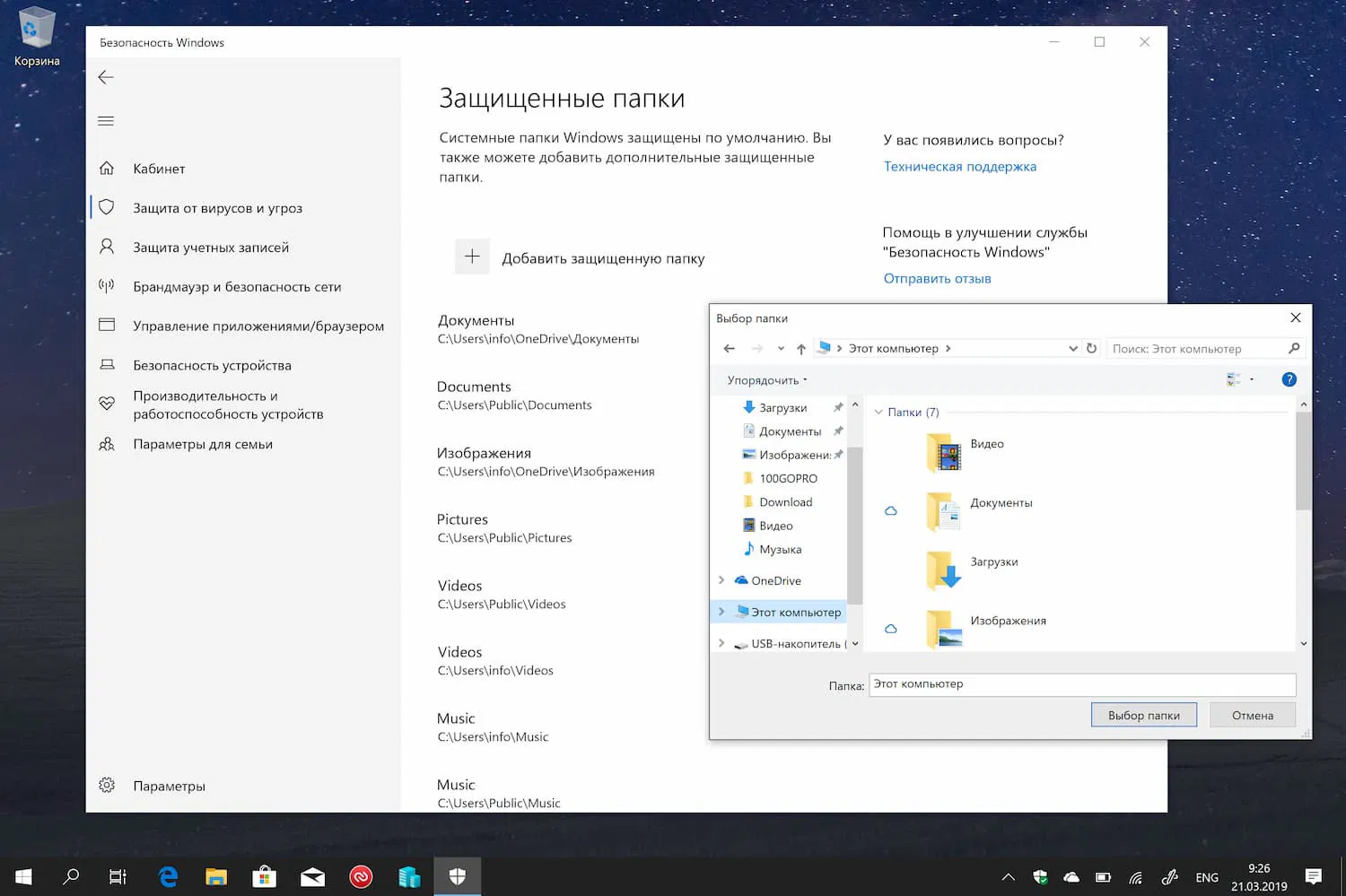This screenshot has width=1346, height=896.
Task: Open Параметры at the sidebar bottom
Action: point(169,785)
